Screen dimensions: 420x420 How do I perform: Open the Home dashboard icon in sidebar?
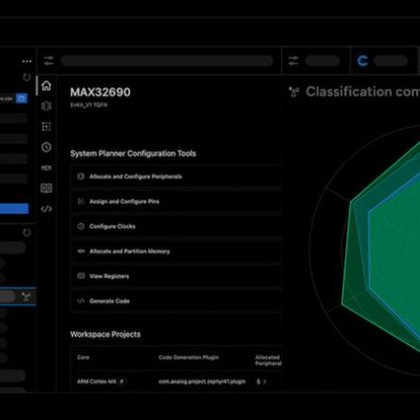tap(46, 86)
